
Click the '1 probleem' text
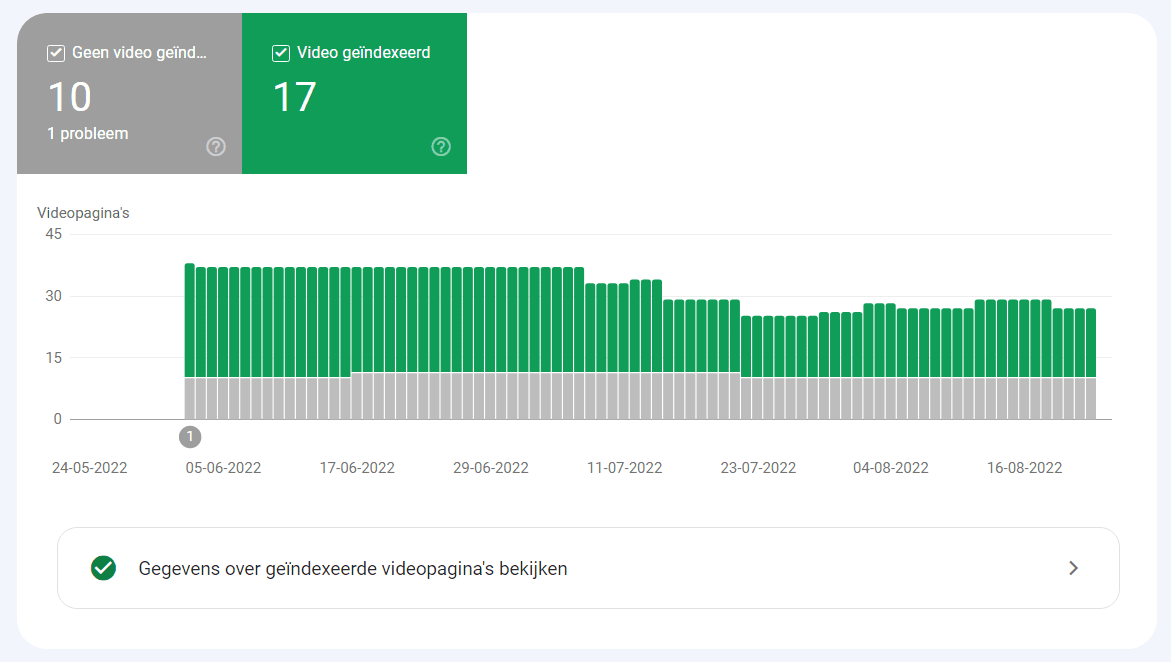pos(88,133)
